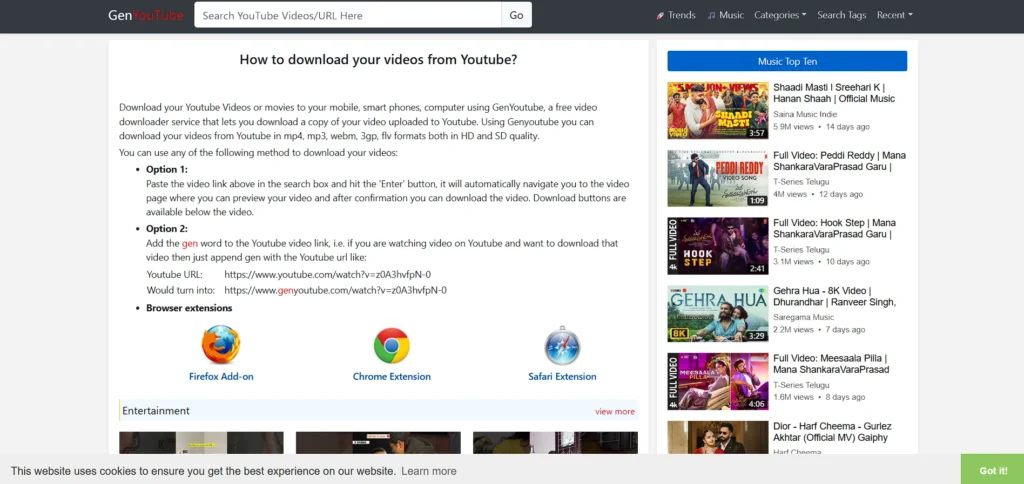Open the Safari Extension link

point(562,376)
